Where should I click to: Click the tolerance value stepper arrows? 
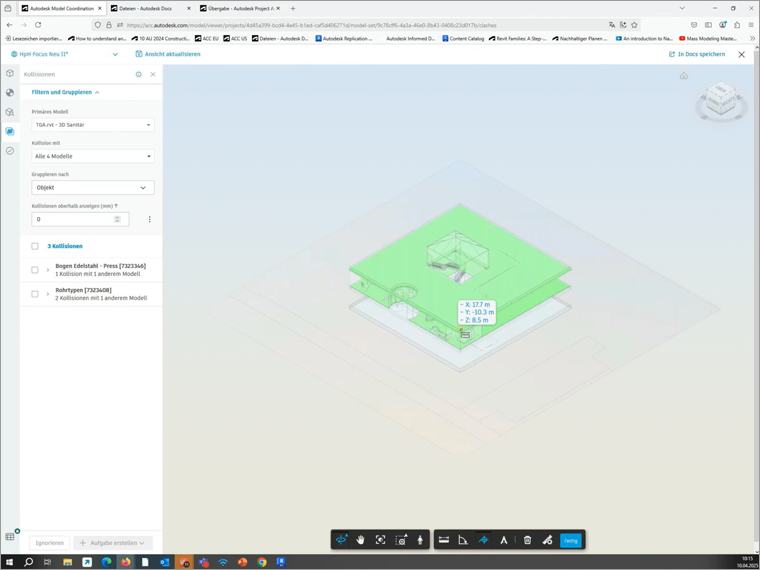pos(117,219)
